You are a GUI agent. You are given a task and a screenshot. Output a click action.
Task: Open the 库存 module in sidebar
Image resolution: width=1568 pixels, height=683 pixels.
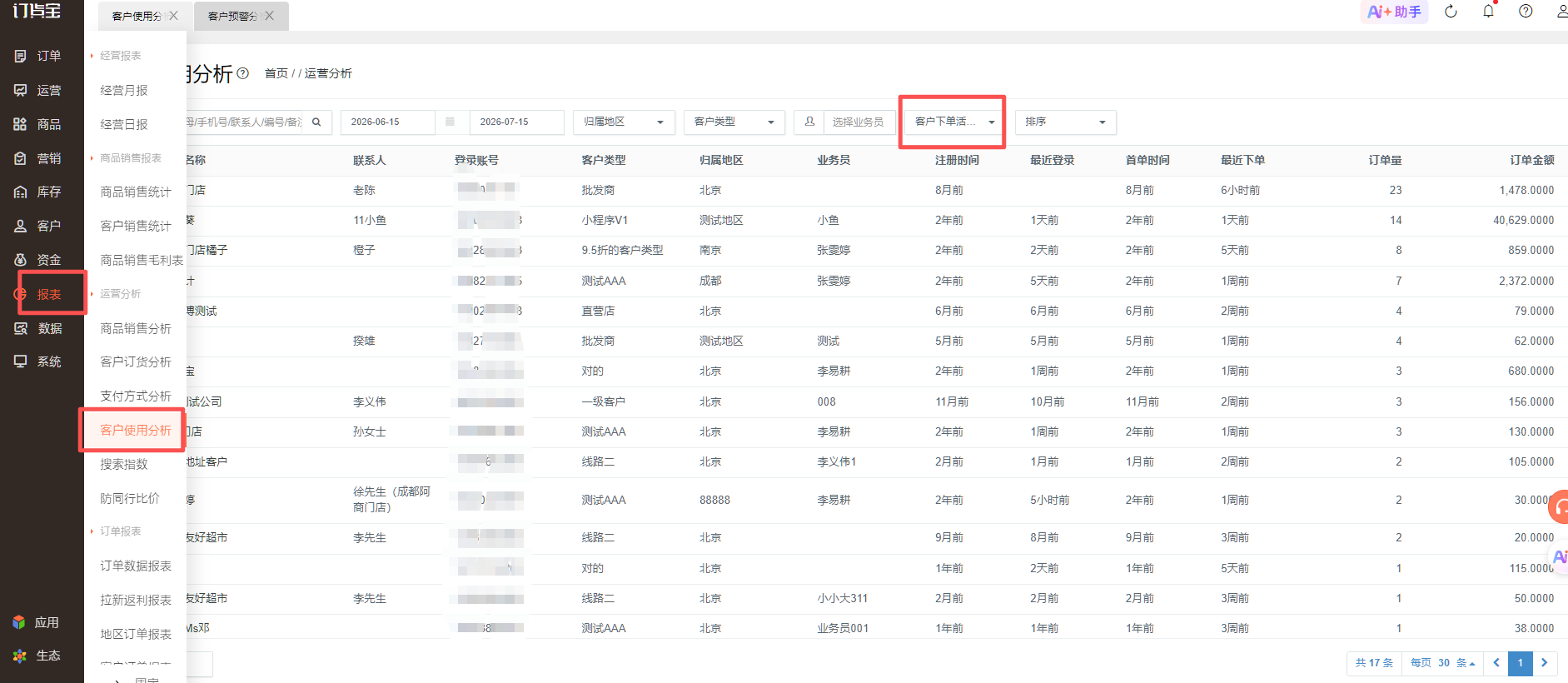click(x=38, y=192)
